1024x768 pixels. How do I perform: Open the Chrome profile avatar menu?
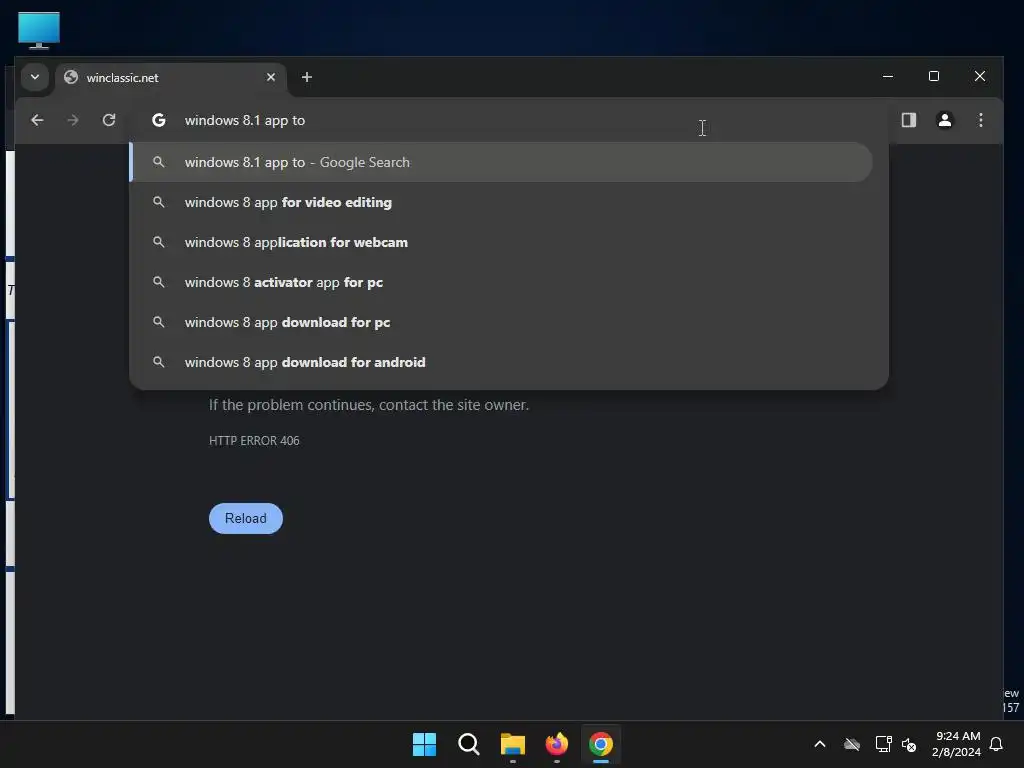[944, 120]
